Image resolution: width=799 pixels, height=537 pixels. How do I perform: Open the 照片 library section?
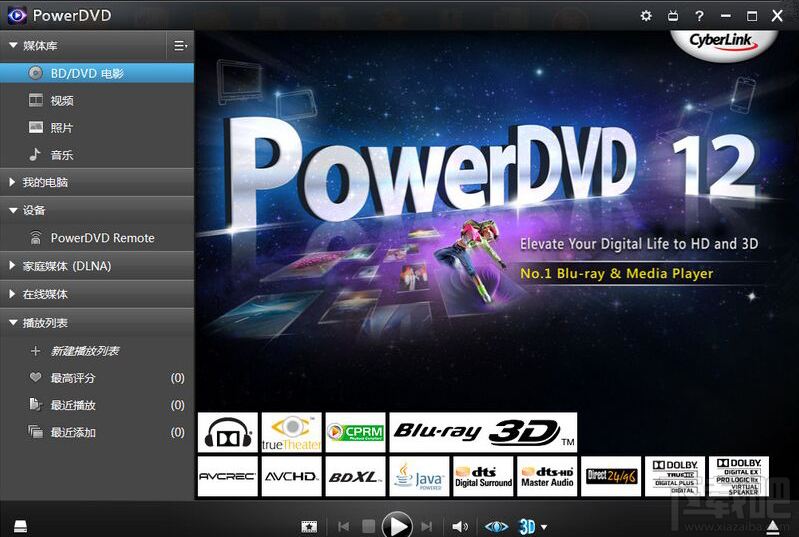[97, 127]
